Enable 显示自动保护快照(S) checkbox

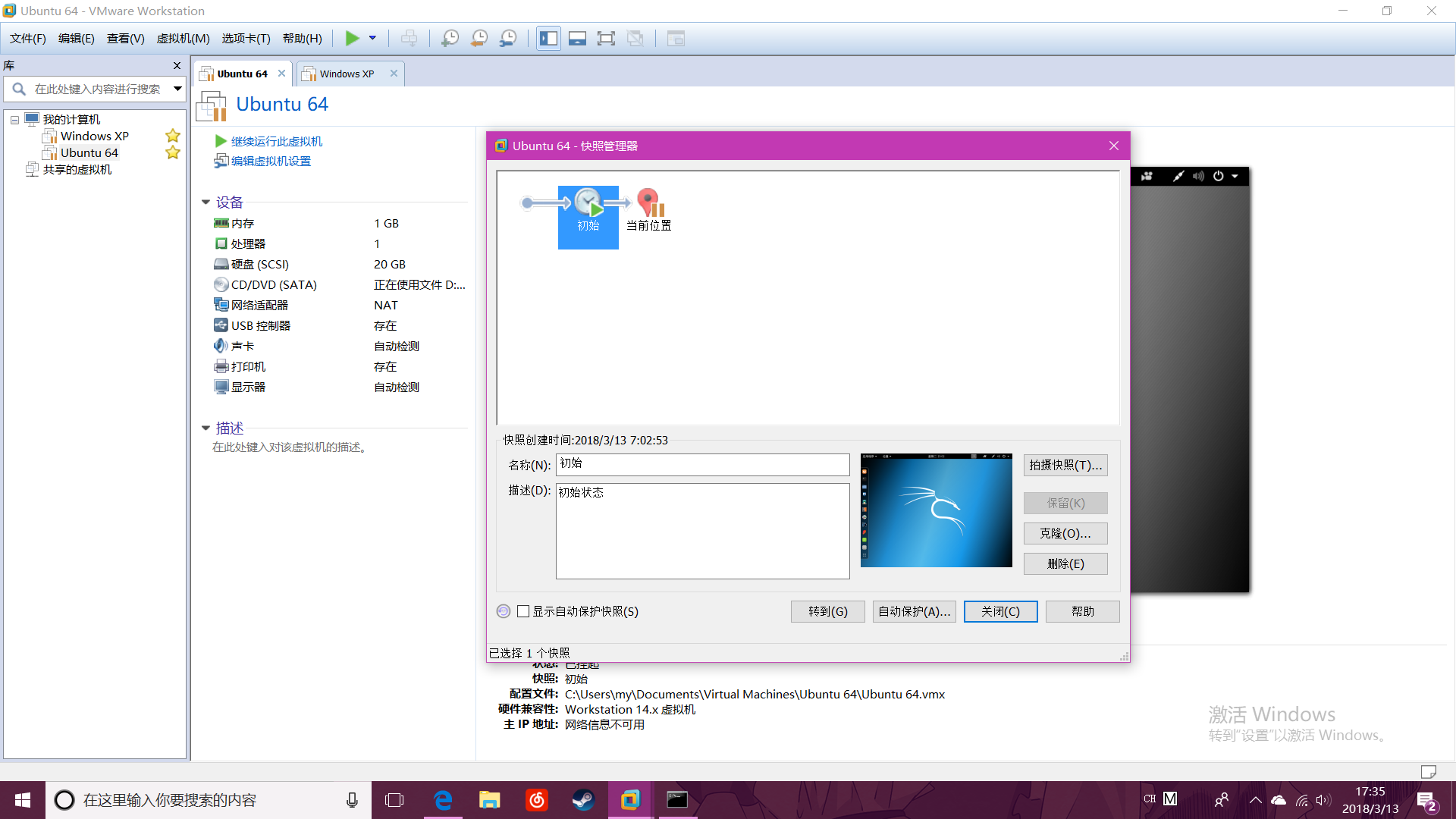tap(523, 611)
